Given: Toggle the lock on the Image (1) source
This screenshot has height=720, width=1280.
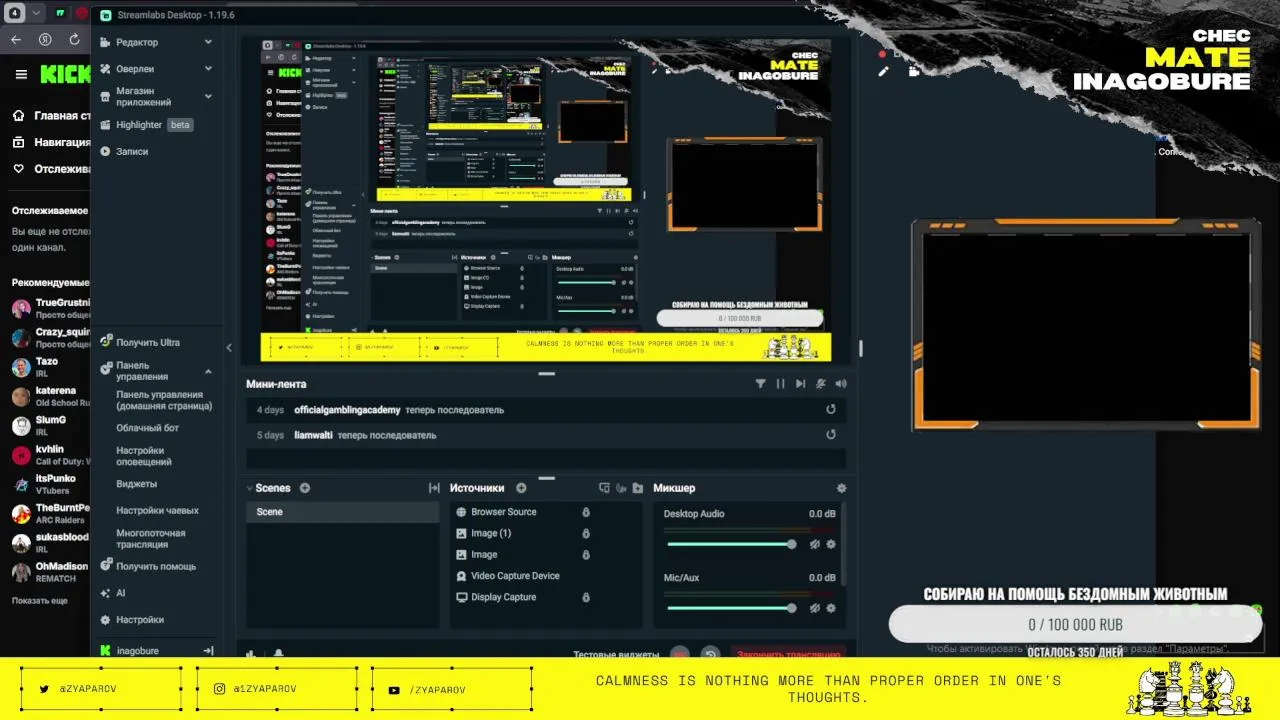Looking at the screenshot, I should [586, 533].
